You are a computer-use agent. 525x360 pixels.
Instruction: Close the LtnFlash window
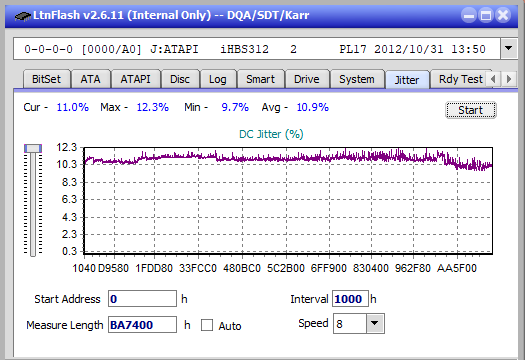click(x=503, y=15)
